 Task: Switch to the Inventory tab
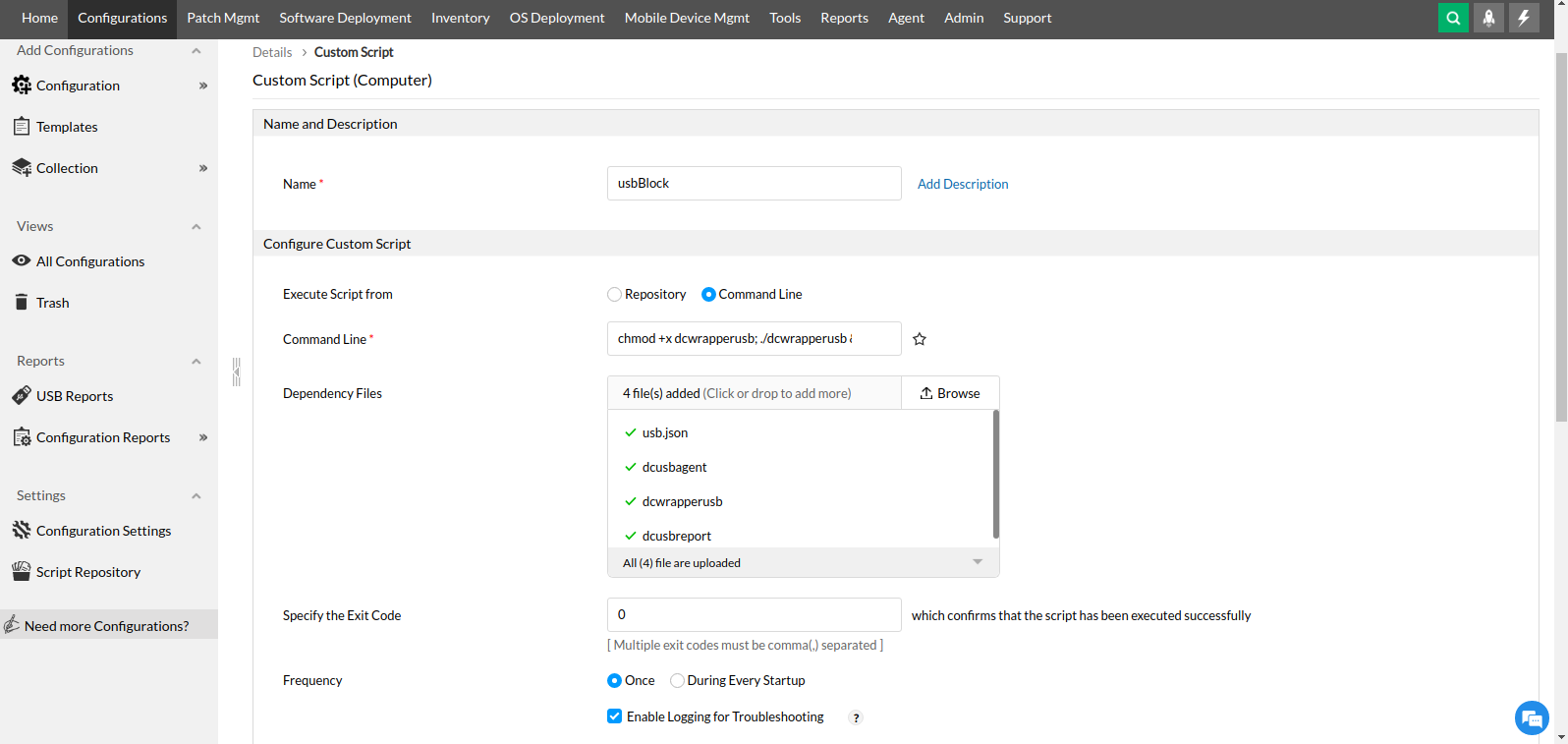coord(460,18)
